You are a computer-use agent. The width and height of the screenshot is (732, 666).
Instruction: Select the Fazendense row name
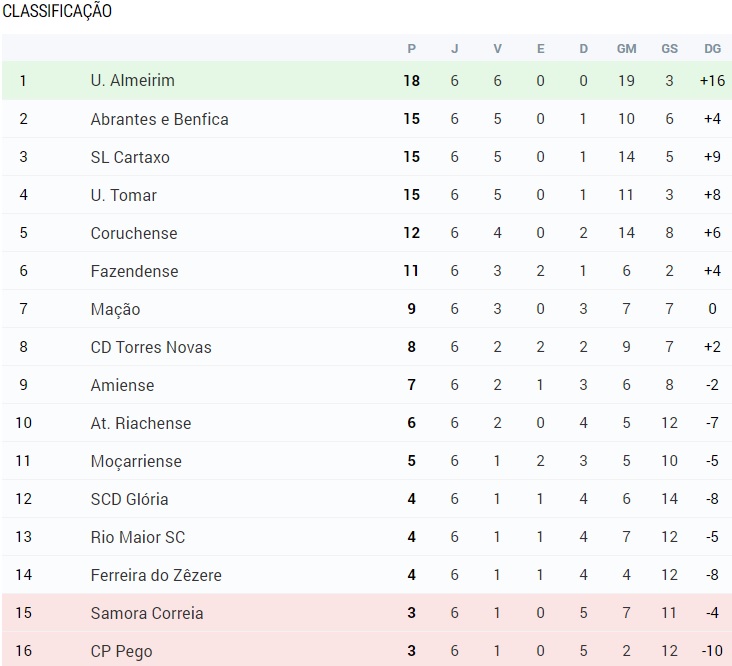point(134,271)
